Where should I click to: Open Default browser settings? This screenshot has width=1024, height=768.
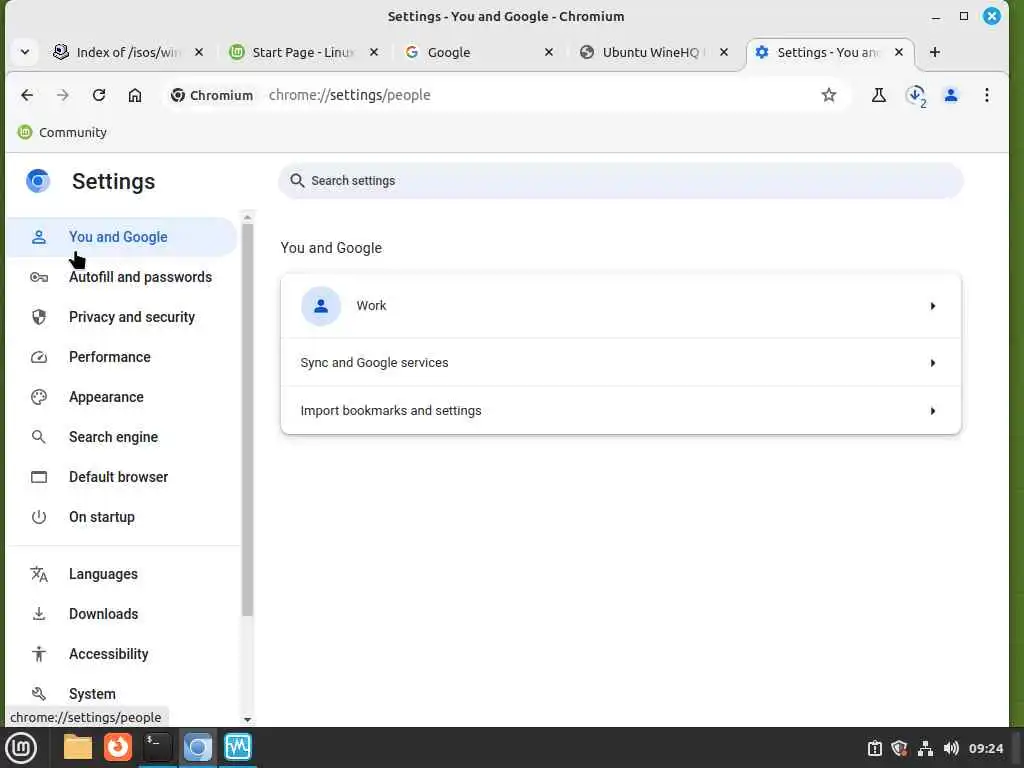pyautogui.click(x=121, y=477)
